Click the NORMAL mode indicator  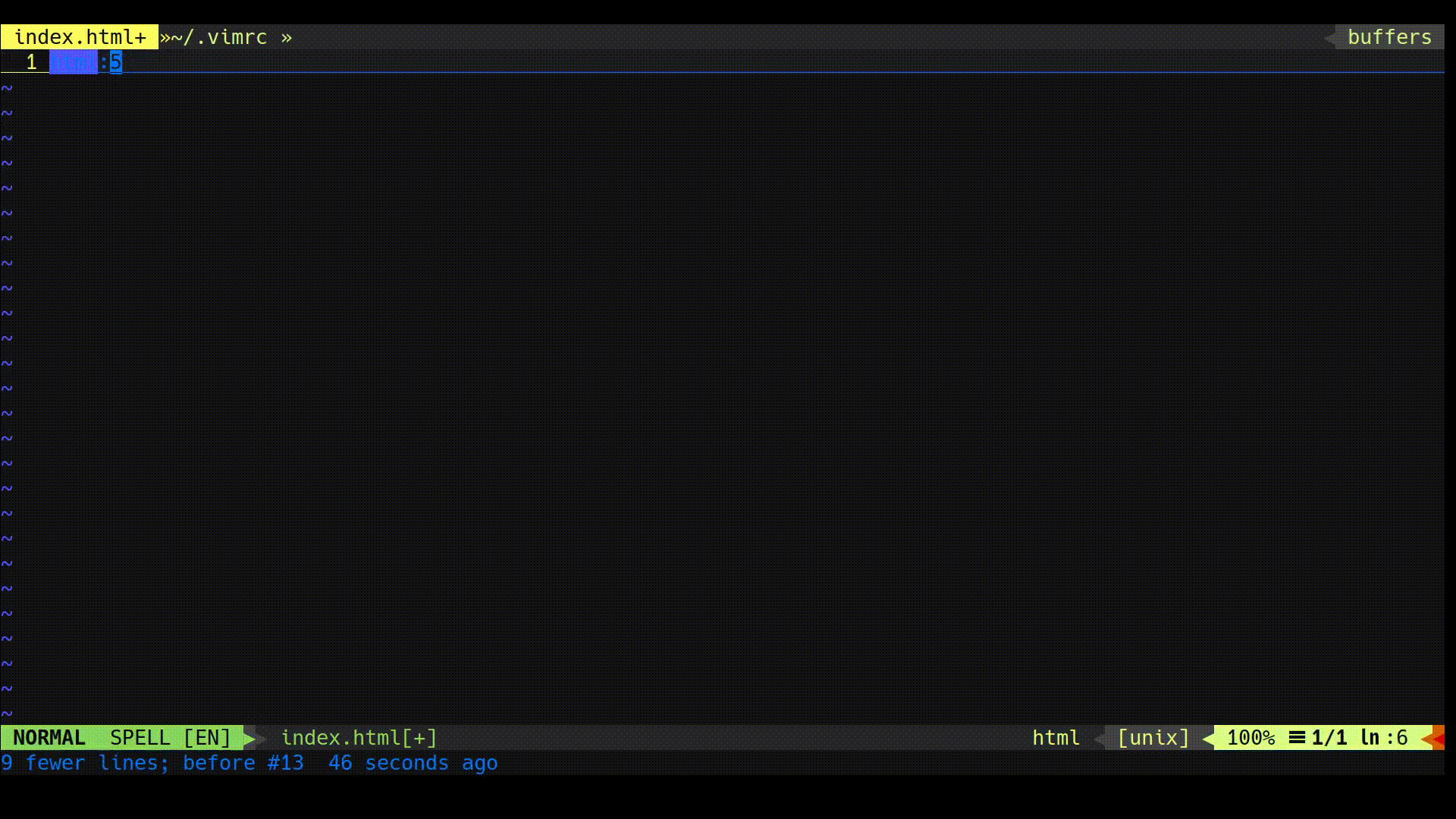(49, 737)
